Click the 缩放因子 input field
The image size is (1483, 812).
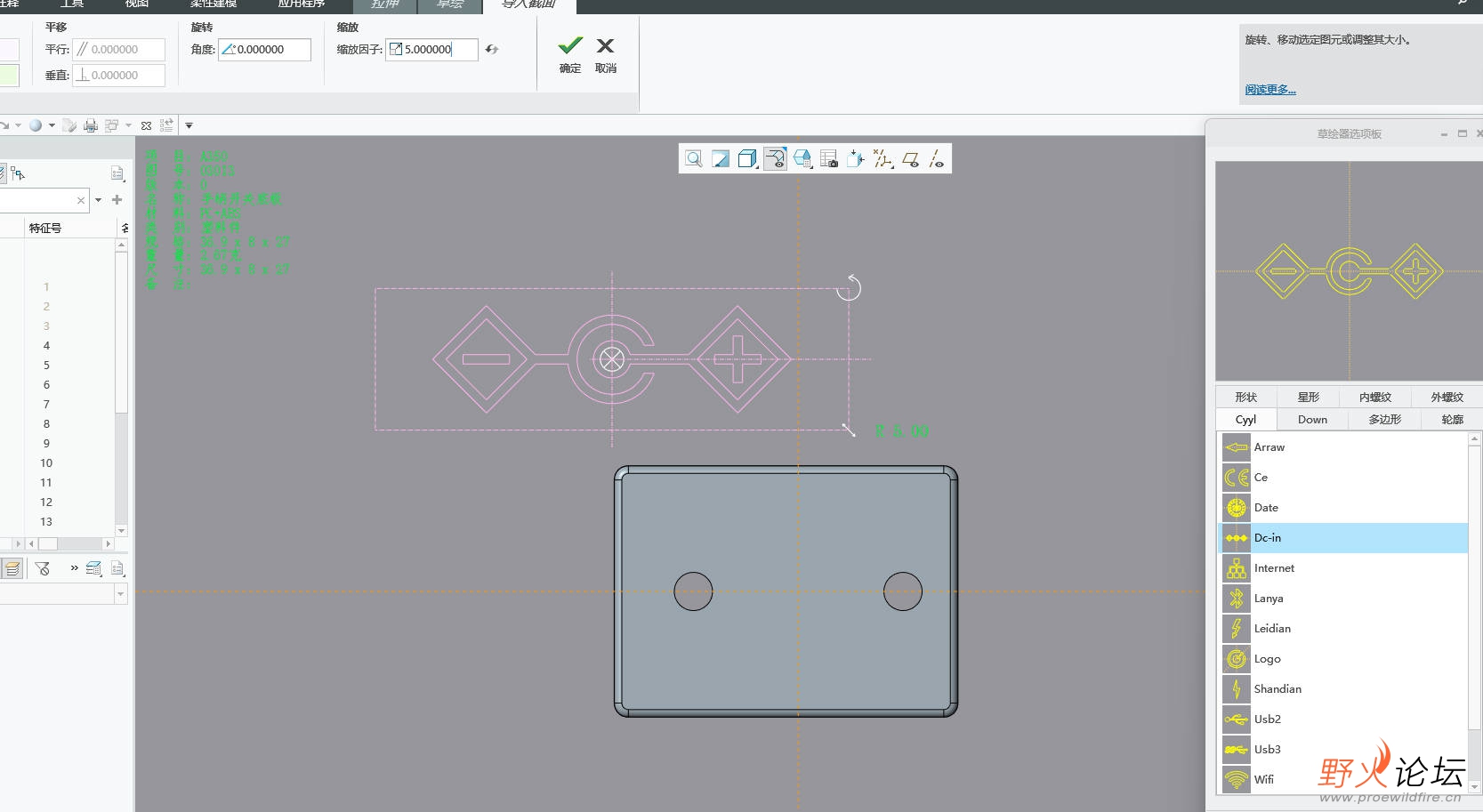(431, 50)
